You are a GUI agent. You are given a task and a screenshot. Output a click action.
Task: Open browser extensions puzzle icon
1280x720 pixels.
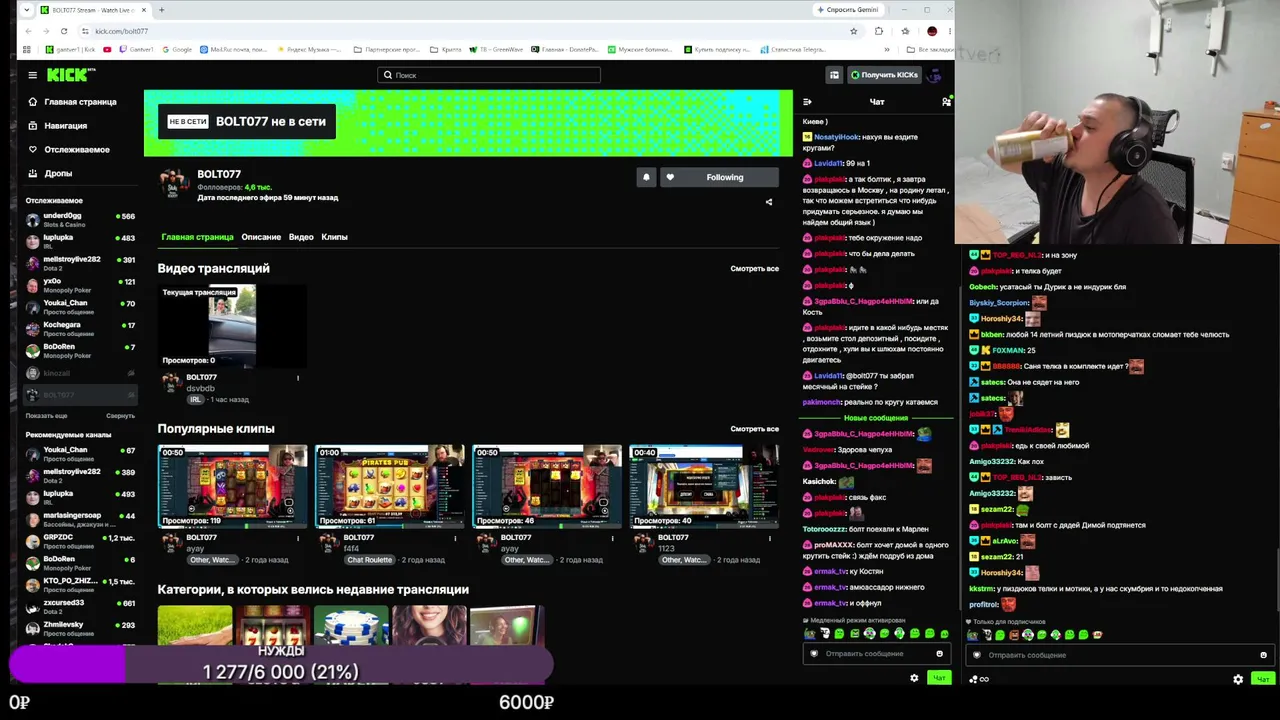click(x=879, y=31)
